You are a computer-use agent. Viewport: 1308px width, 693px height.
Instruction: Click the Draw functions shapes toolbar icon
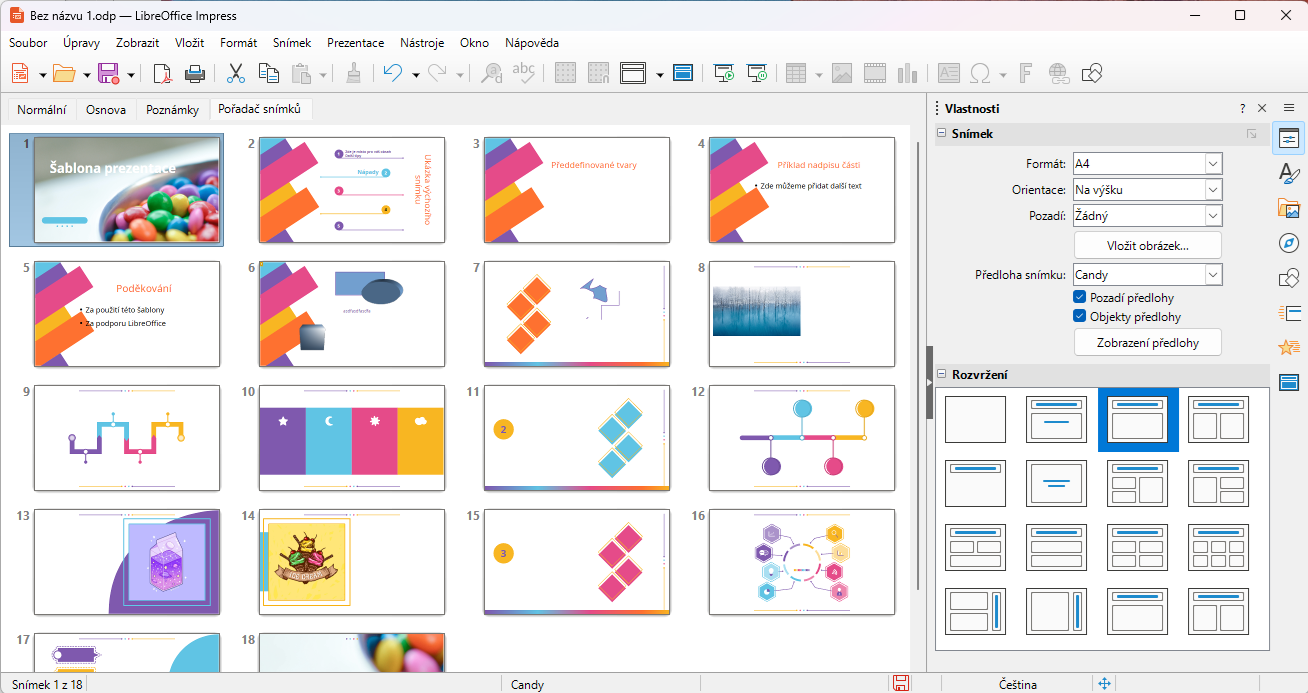pos(1091,73)
